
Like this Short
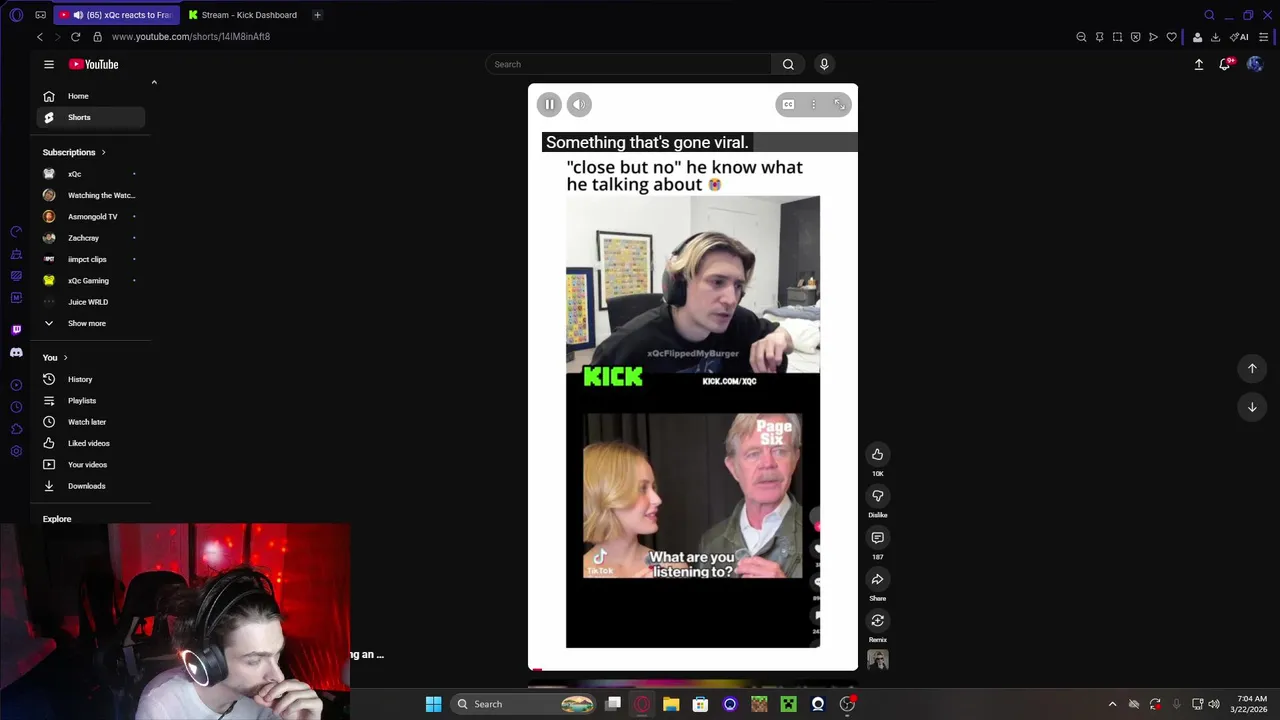(877, 454)
